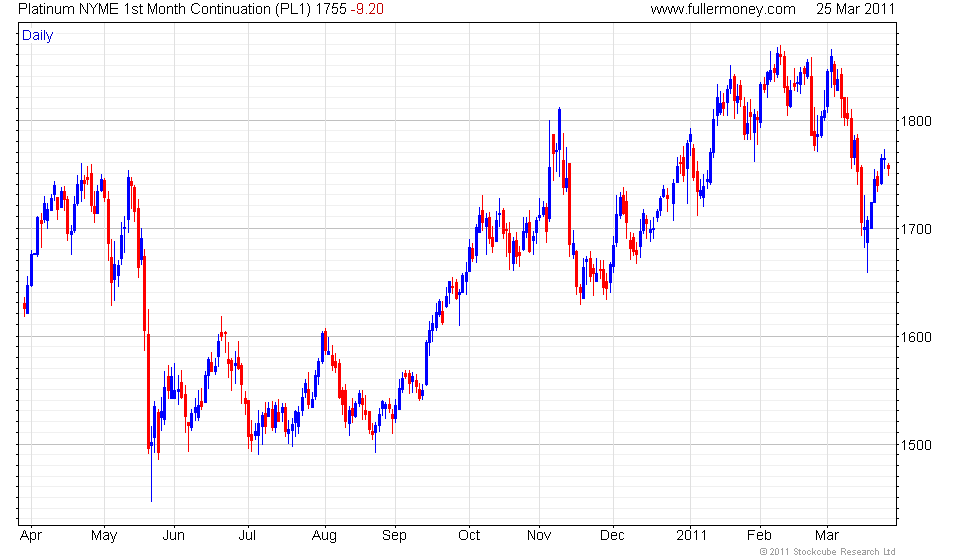This screenshot has width=980, height=560.
Task: Click the date '25 Mar 2011'
Action: pos(856,9)
